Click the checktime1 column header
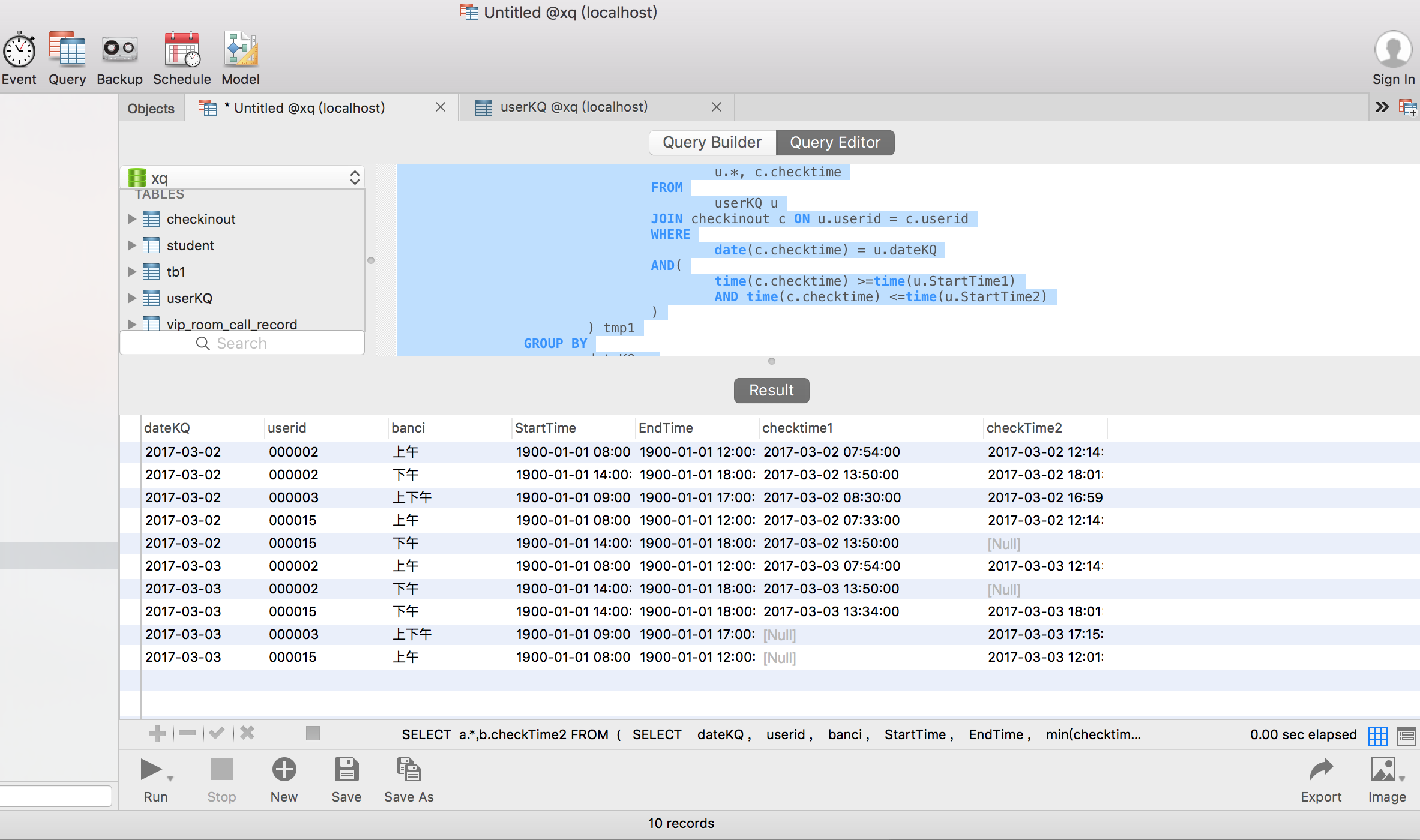 pyautogui.click(x=871, y=428)
